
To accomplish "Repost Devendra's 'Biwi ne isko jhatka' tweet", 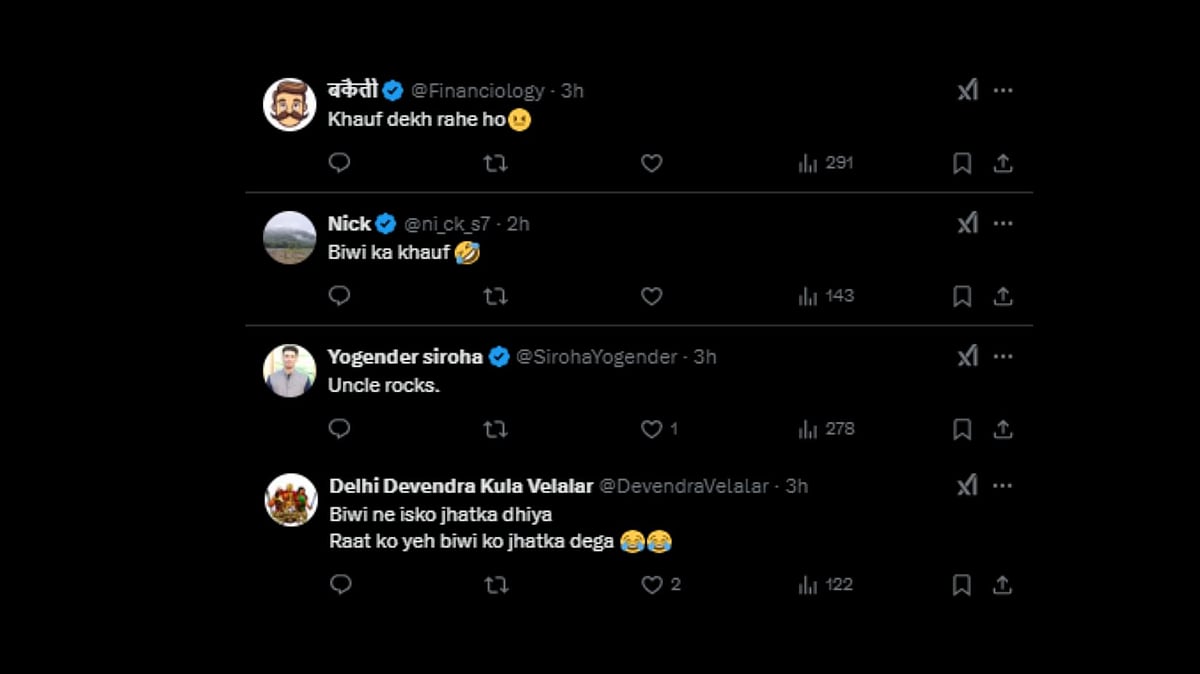I will click(x=495, y=585).
